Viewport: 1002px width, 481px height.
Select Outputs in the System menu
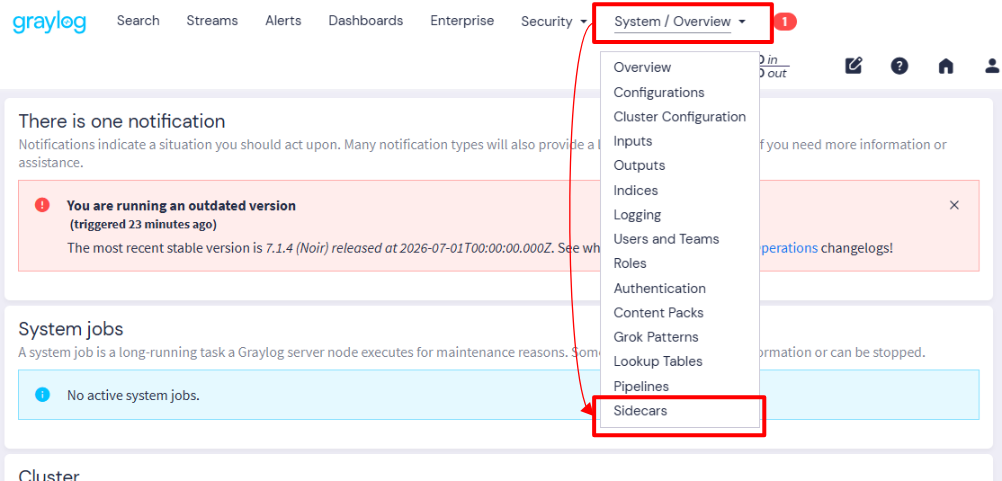[x=639, y=165]
